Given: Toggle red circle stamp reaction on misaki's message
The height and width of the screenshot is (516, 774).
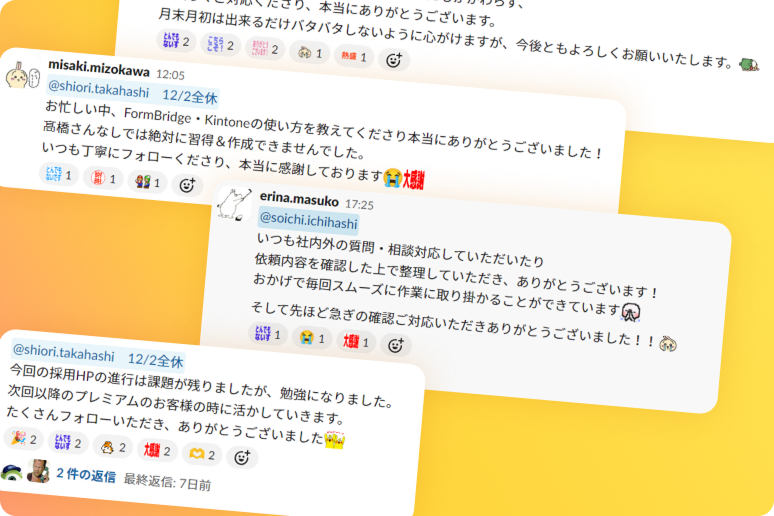Looking at the screenshot, I should pos(103,178).
